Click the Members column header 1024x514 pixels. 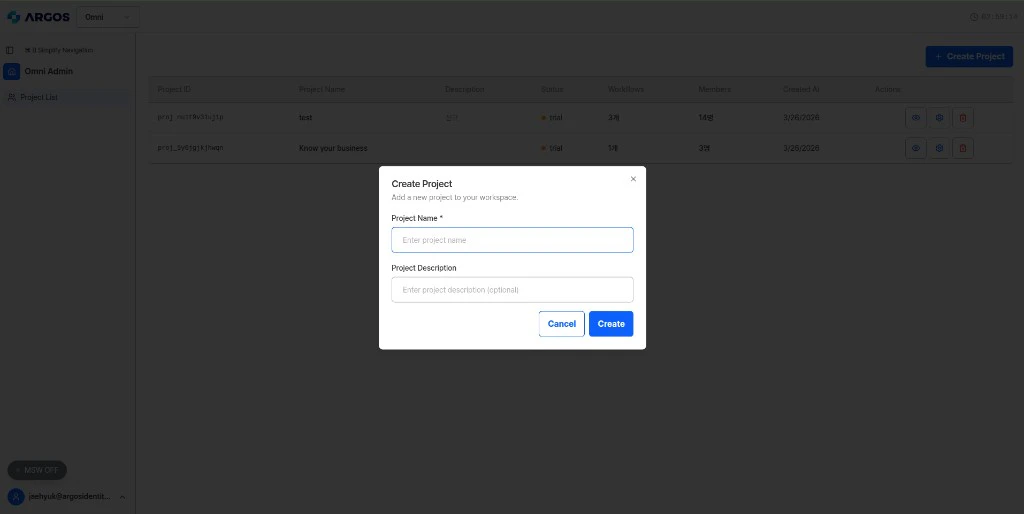click(714, 89)
